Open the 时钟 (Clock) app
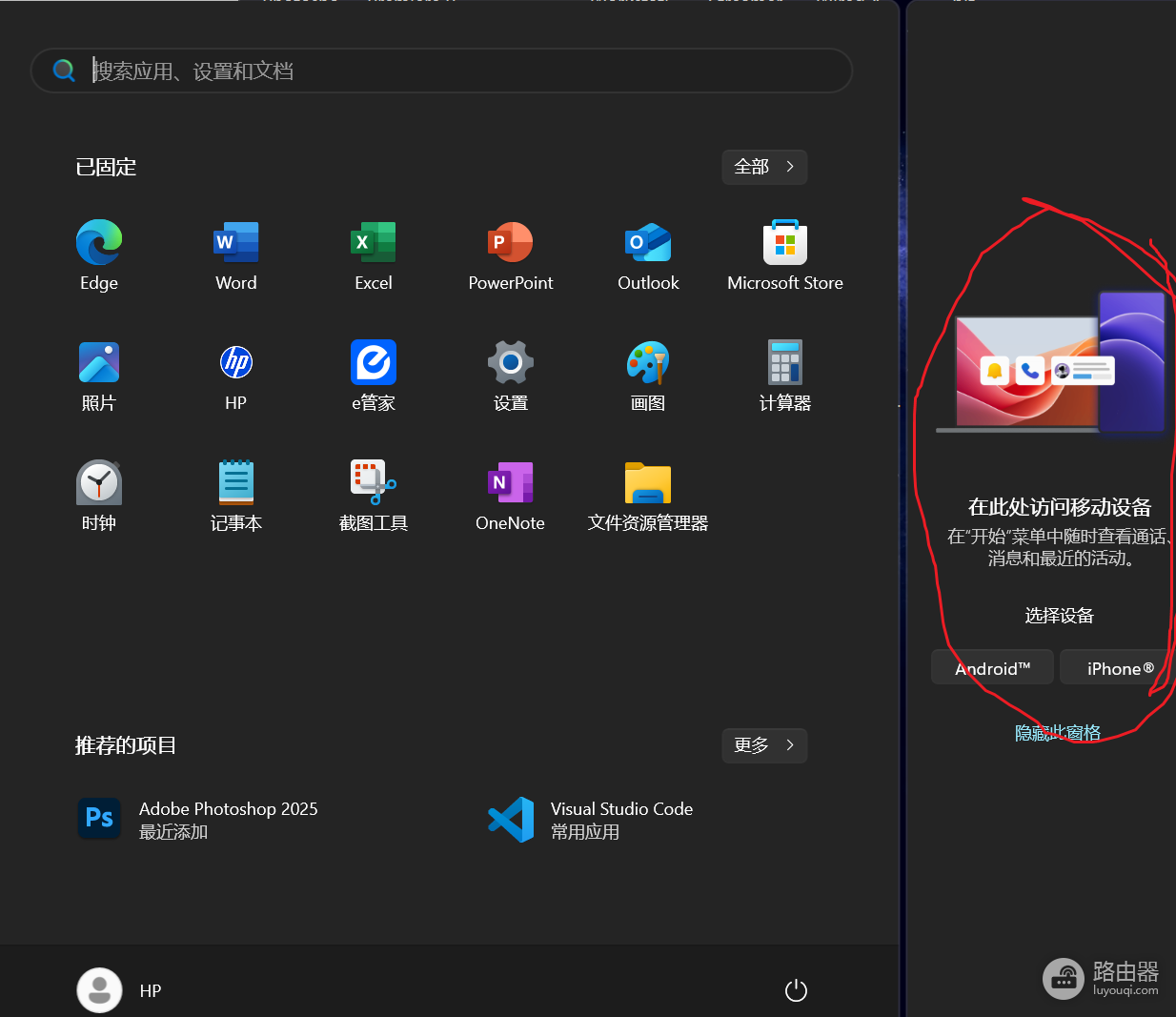The image size is (1176, 1017). tap(99, 482)
